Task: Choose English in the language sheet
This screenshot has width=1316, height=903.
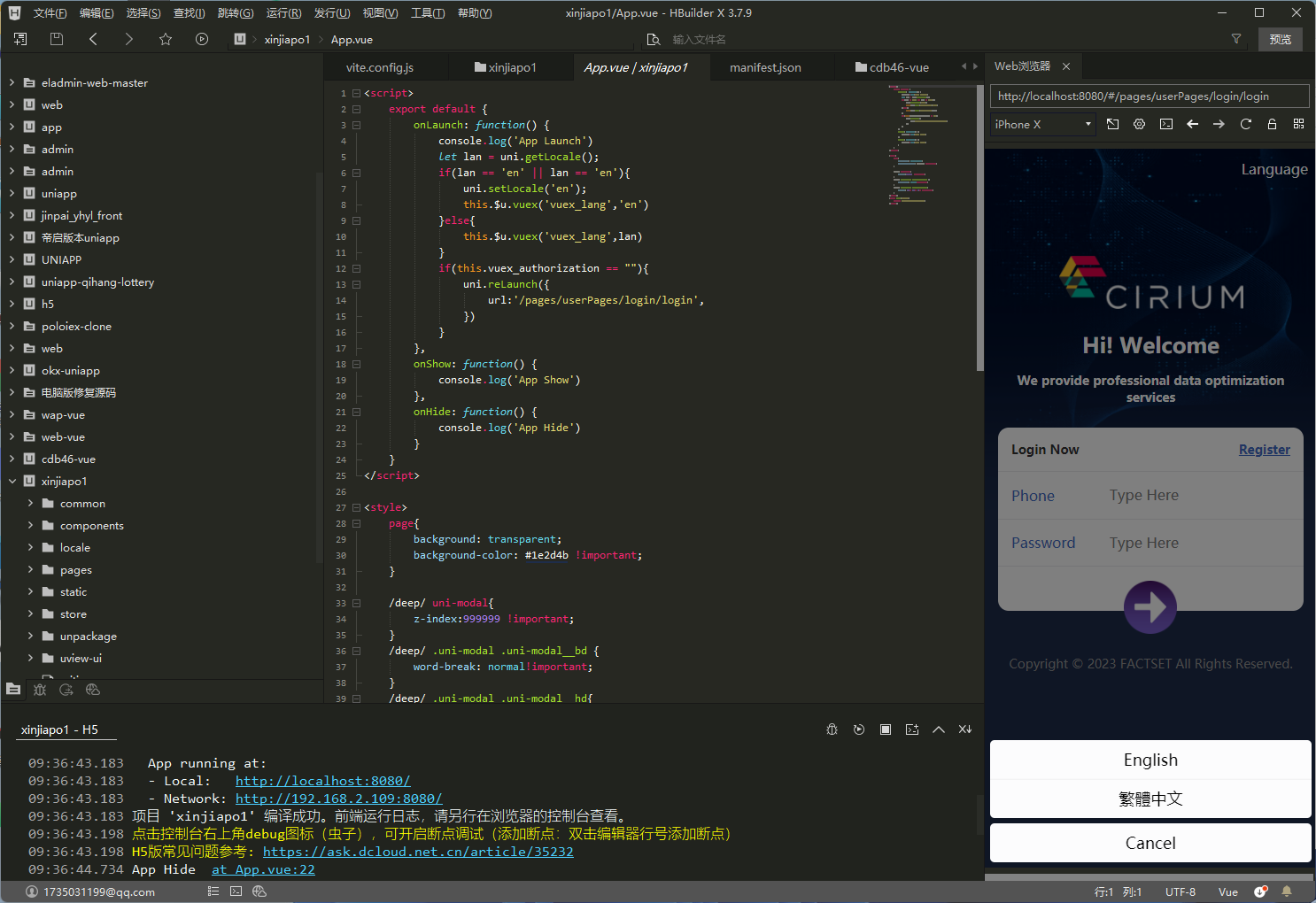Action: click(x=1150, y=760)
